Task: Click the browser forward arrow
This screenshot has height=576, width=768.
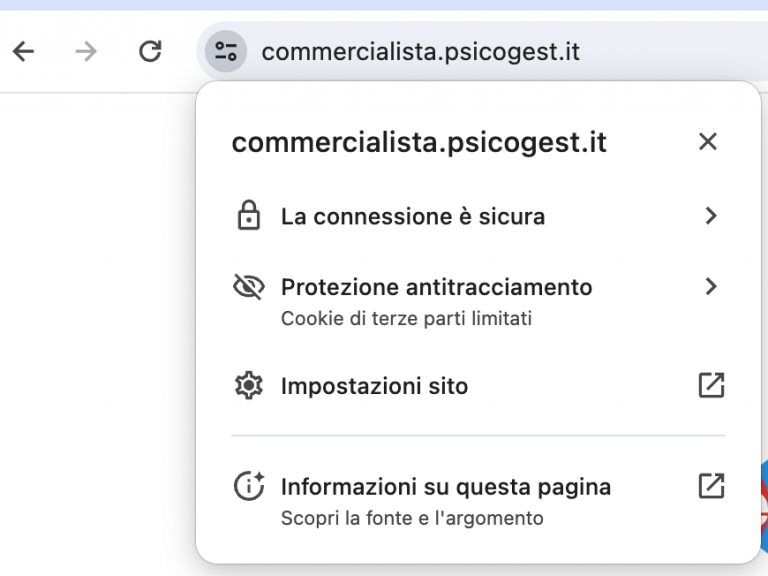Action: click(87, 52)
